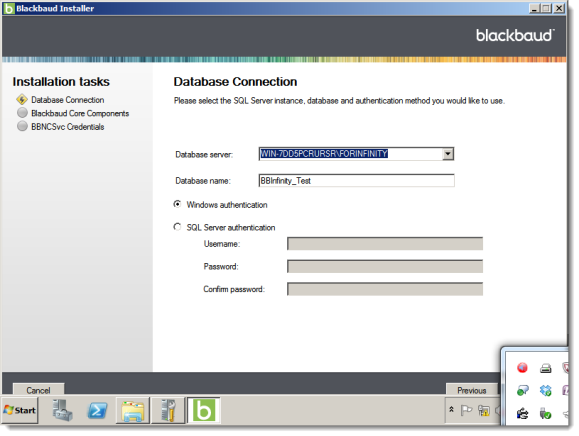Image resolution: width=579 pixels, height=436 pixels.
Task: Click the chat bubble tray icon
Action: pyautogui.click(x=522, y=390)
